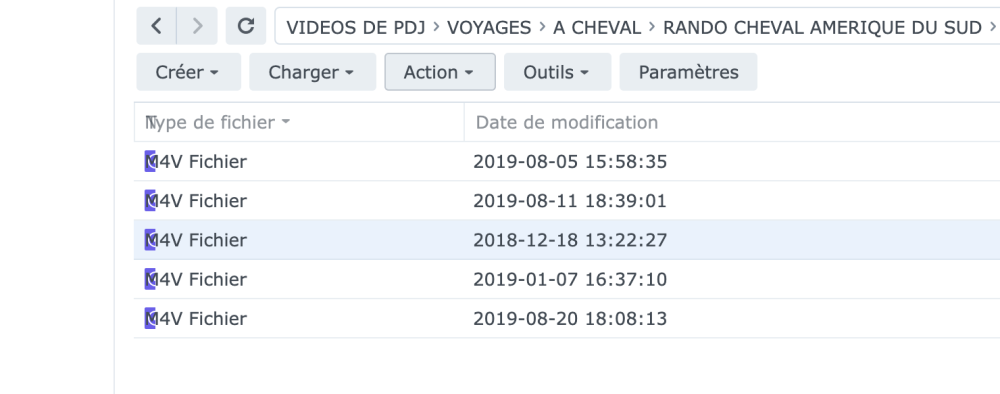Screen dimensions: 1000x394
Task: Click the purple icon on the 2019-01-07 row
Action: [x=150, y=279]
